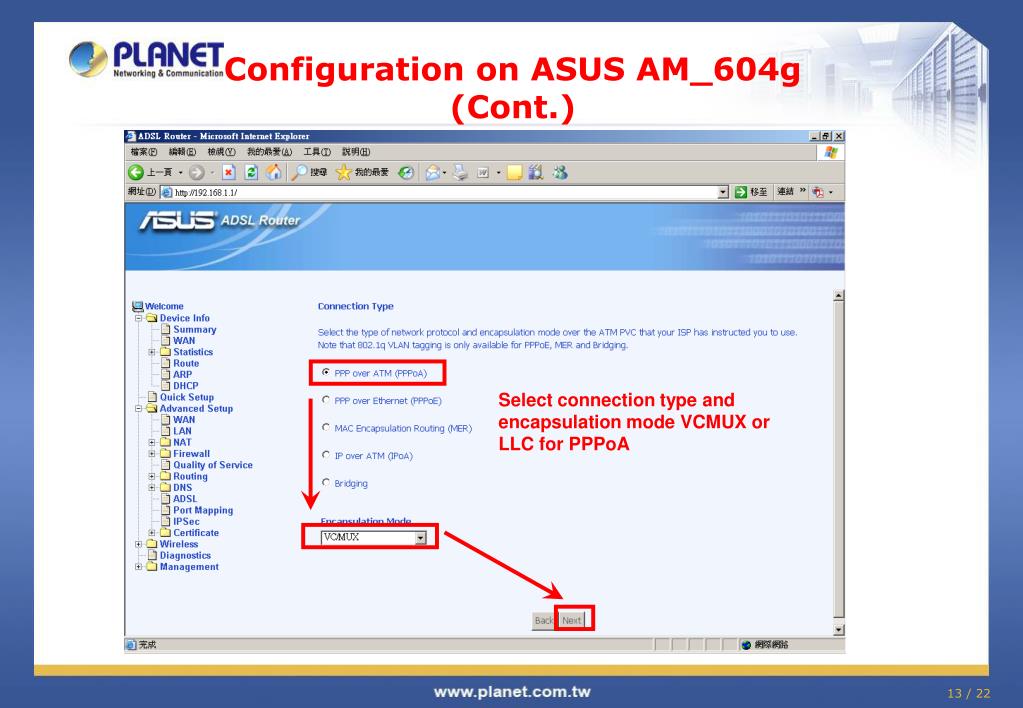Open the browser's fifth menu bar item

point(316,151)
